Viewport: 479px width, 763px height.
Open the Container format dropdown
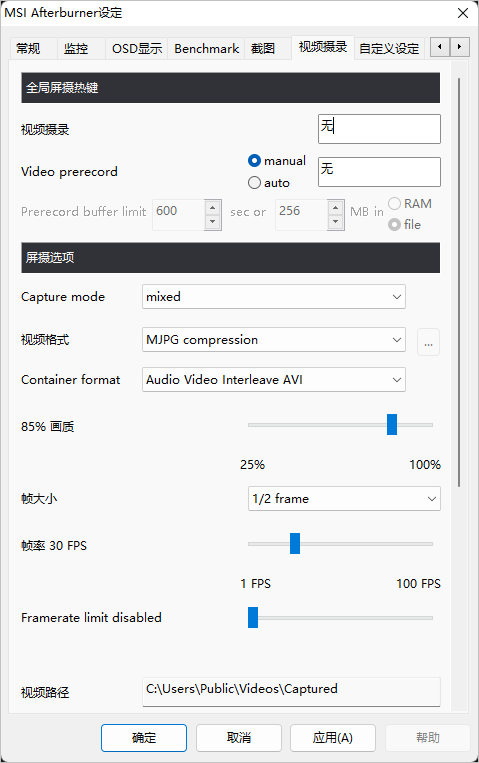274,380
